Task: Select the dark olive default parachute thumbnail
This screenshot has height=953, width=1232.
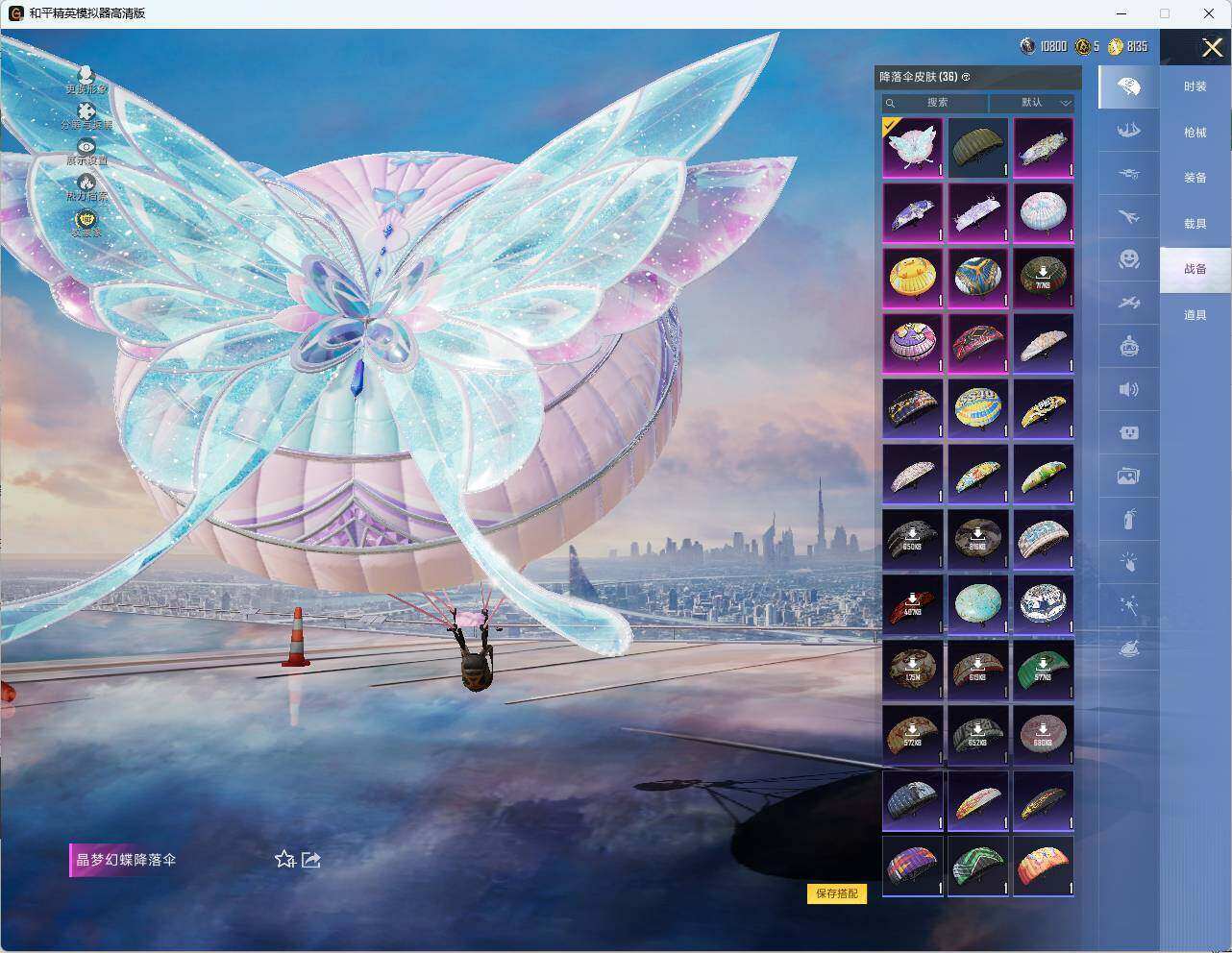Action: [977, 147]
